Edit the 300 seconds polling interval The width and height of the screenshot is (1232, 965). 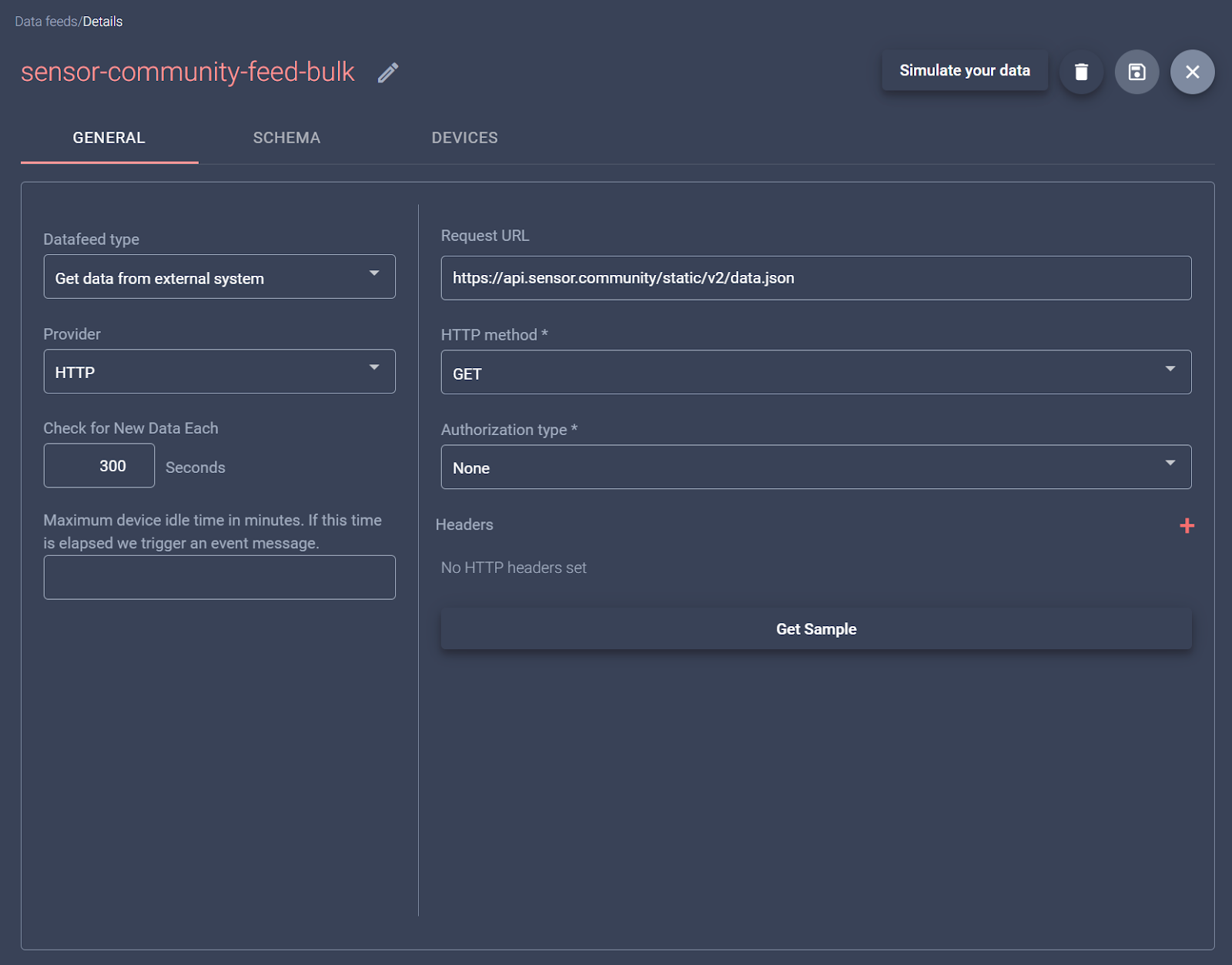click(x=99, y=465)
